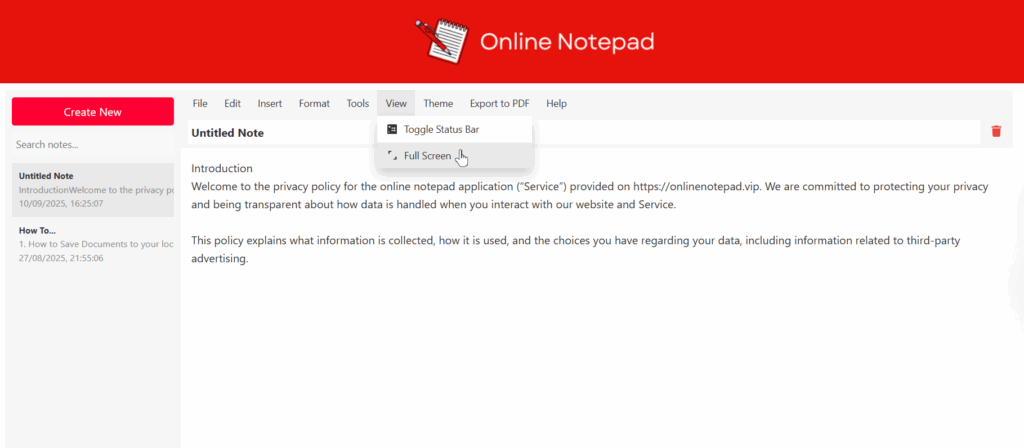The image size is (1024, 448).
Task: Choose Full Screen from the View menu
Action: point(427,156)
